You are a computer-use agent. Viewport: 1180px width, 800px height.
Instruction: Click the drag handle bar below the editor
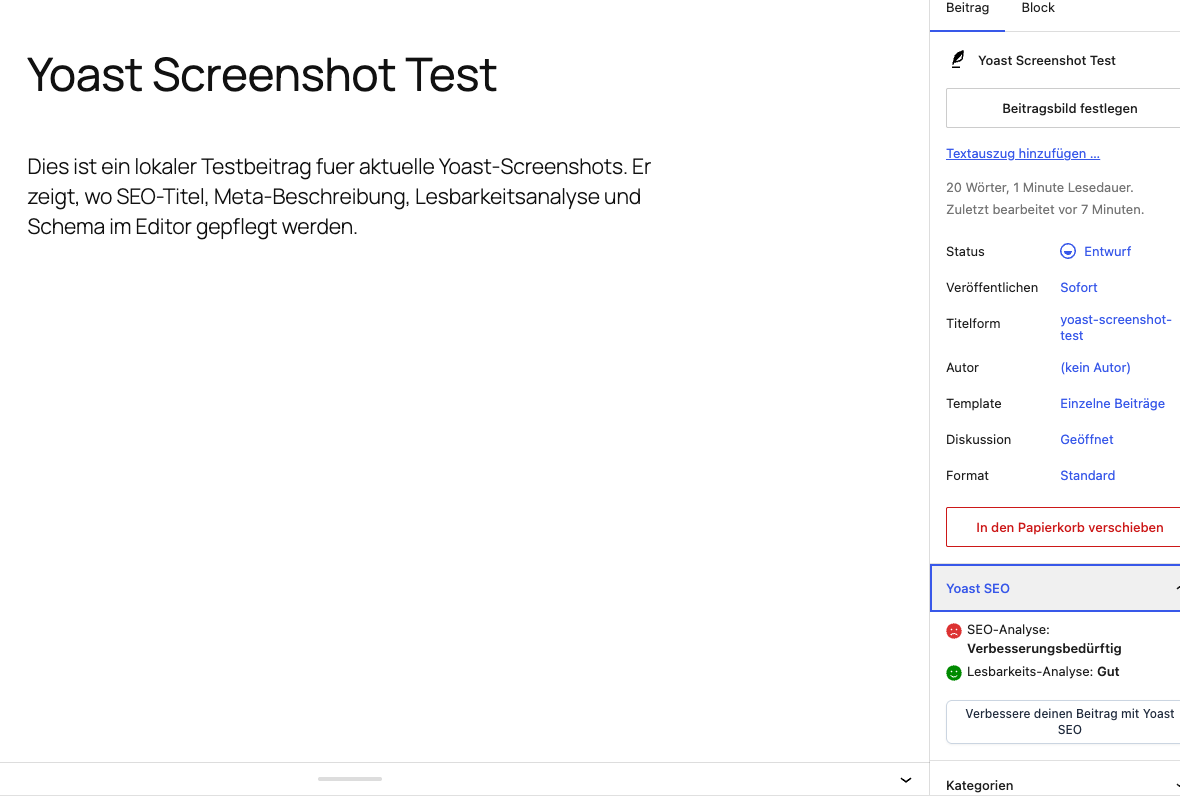click(x=350, y=779)
